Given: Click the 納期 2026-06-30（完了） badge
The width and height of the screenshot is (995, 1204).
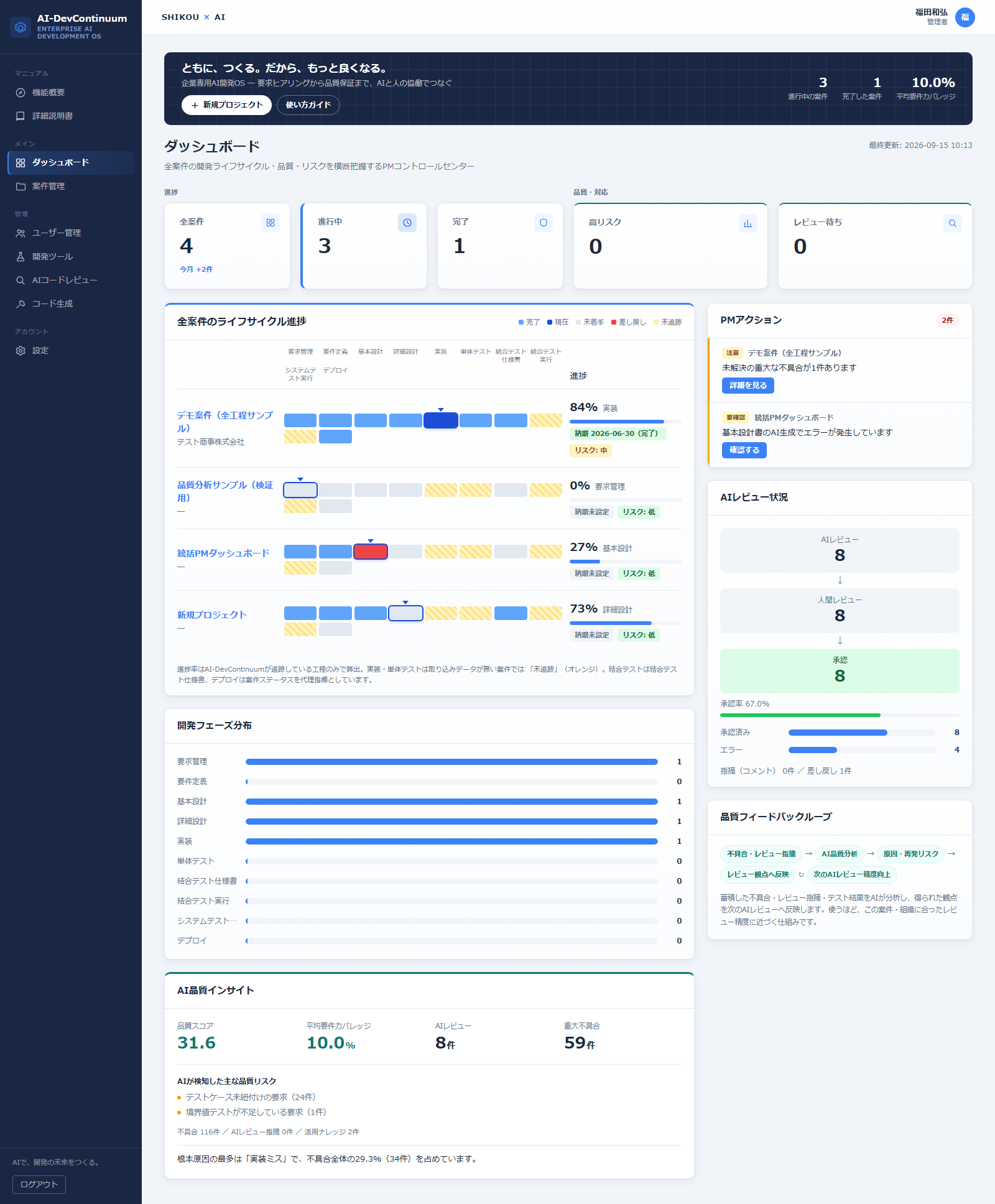Looking at the screenshot, I should click(x=618, y=433).
